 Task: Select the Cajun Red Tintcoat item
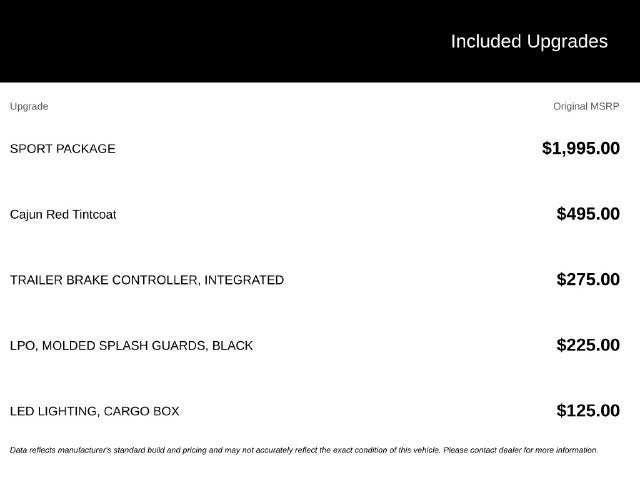(x=63, y=214)
